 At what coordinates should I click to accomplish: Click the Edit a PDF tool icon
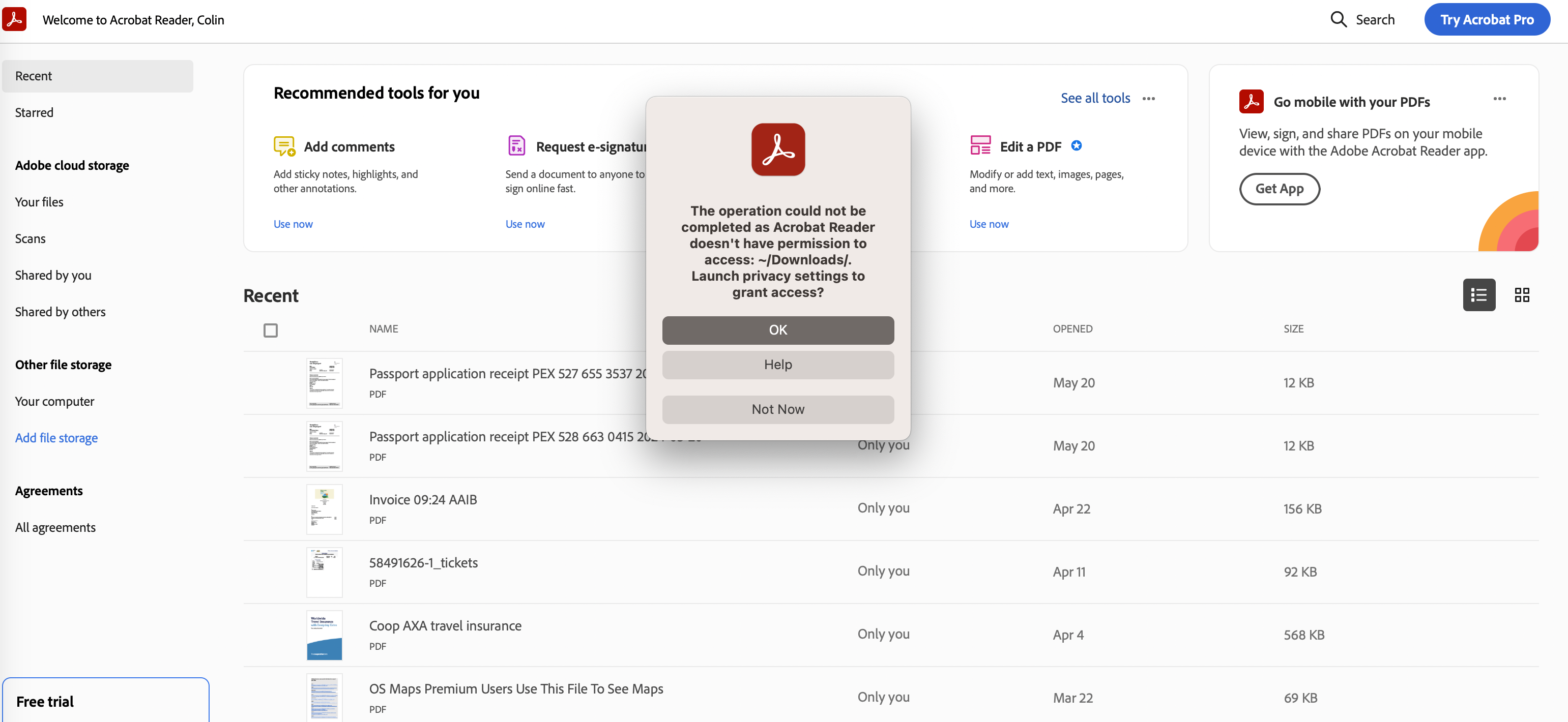click(x=980, y=146)
